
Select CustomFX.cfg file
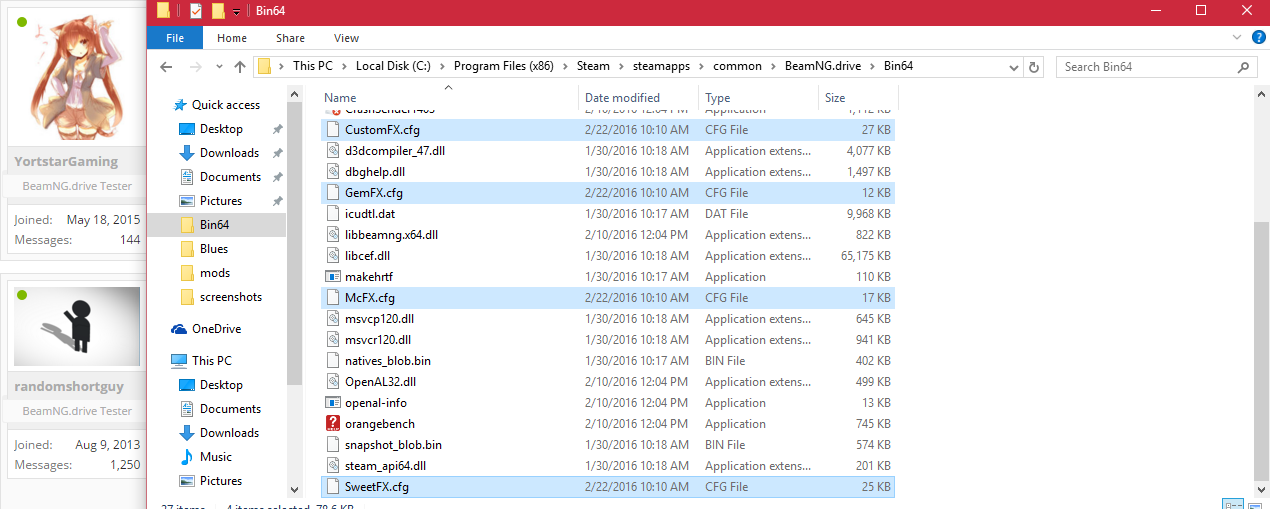pyautogui.click(x=609, y=130)
